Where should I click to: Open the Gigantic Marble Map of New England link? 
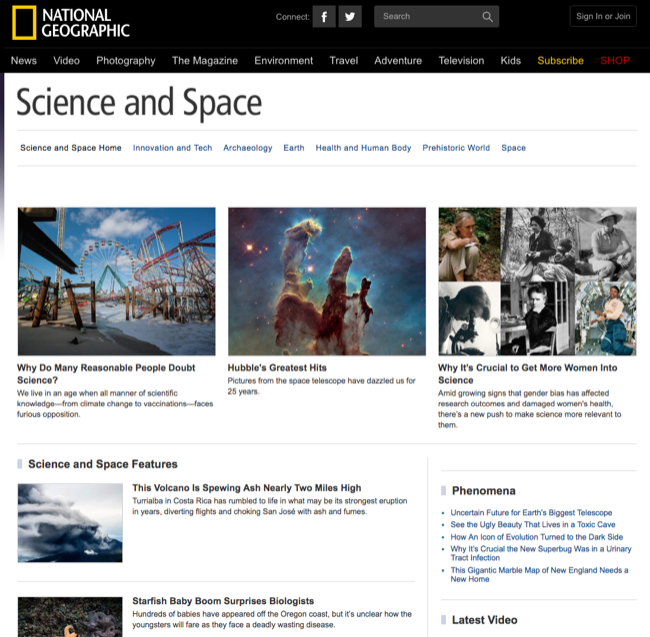tap(539, 575)
